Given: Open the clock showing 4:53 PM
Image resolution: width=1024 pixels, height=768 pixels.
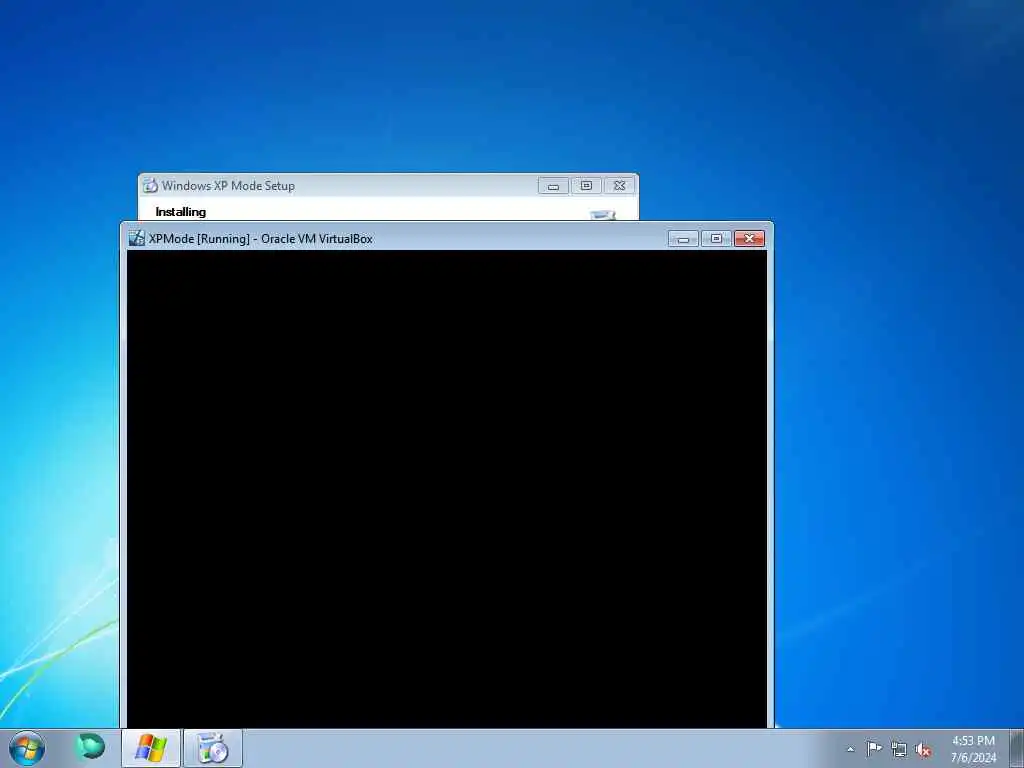Looking at the screenshot, I should pyautogui.click(x=973, y=749).
